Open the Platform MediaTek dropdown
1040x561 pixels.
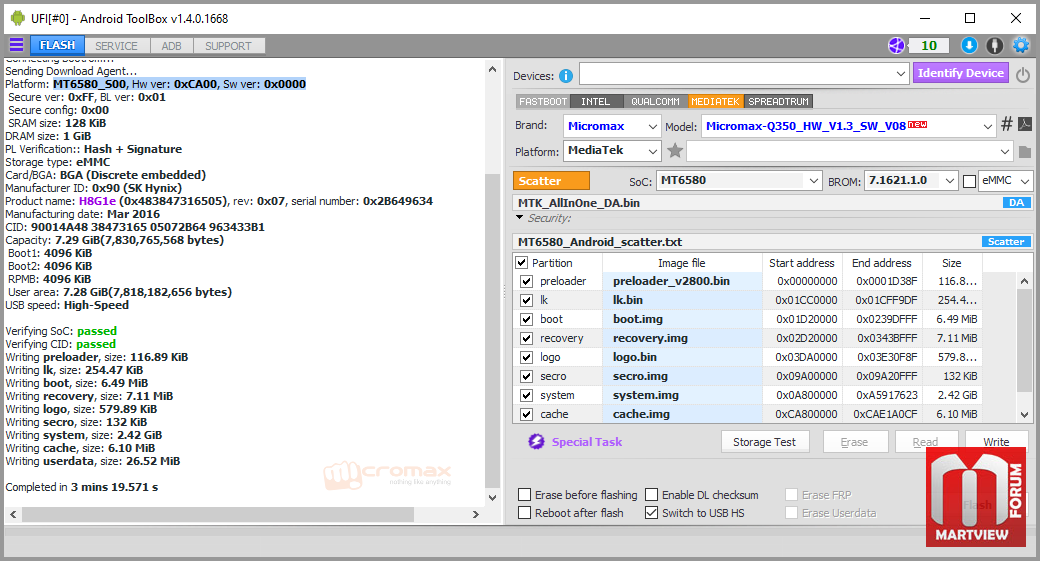[612, 151]
